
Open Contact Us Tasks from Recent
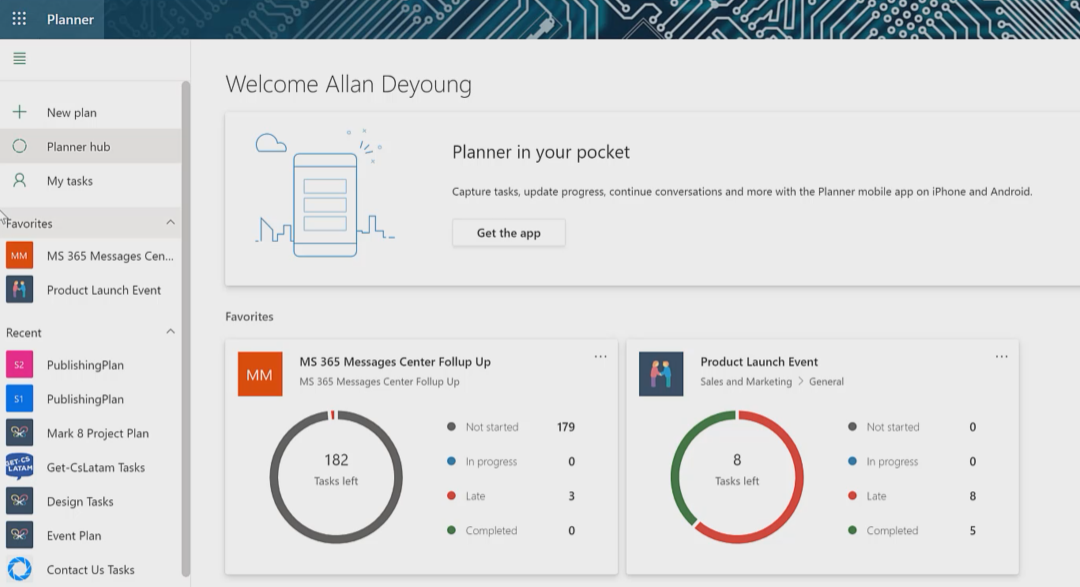click(91, 569)
